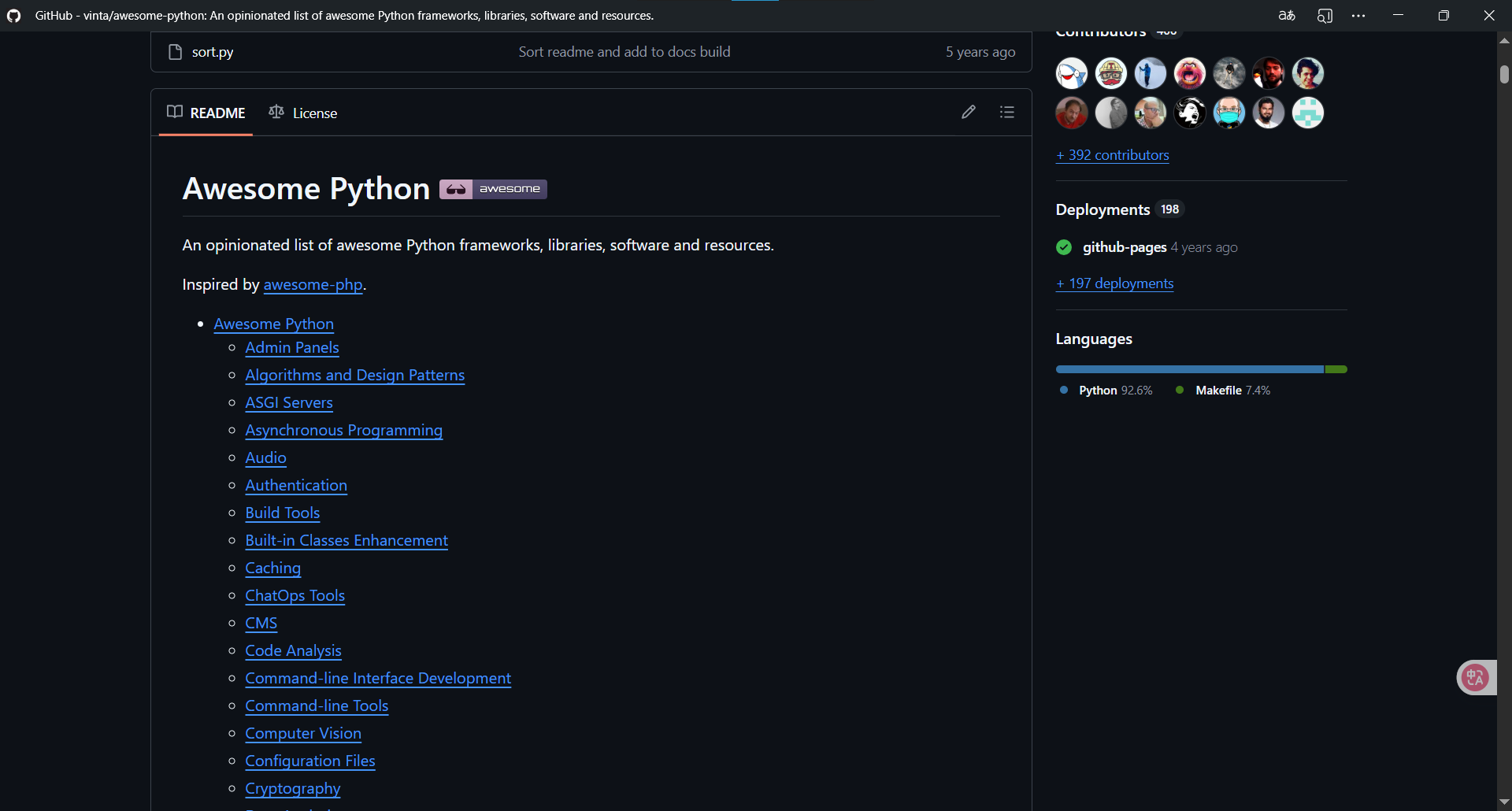
Task: Open the translate page icon
Action: click(1287, 16)
